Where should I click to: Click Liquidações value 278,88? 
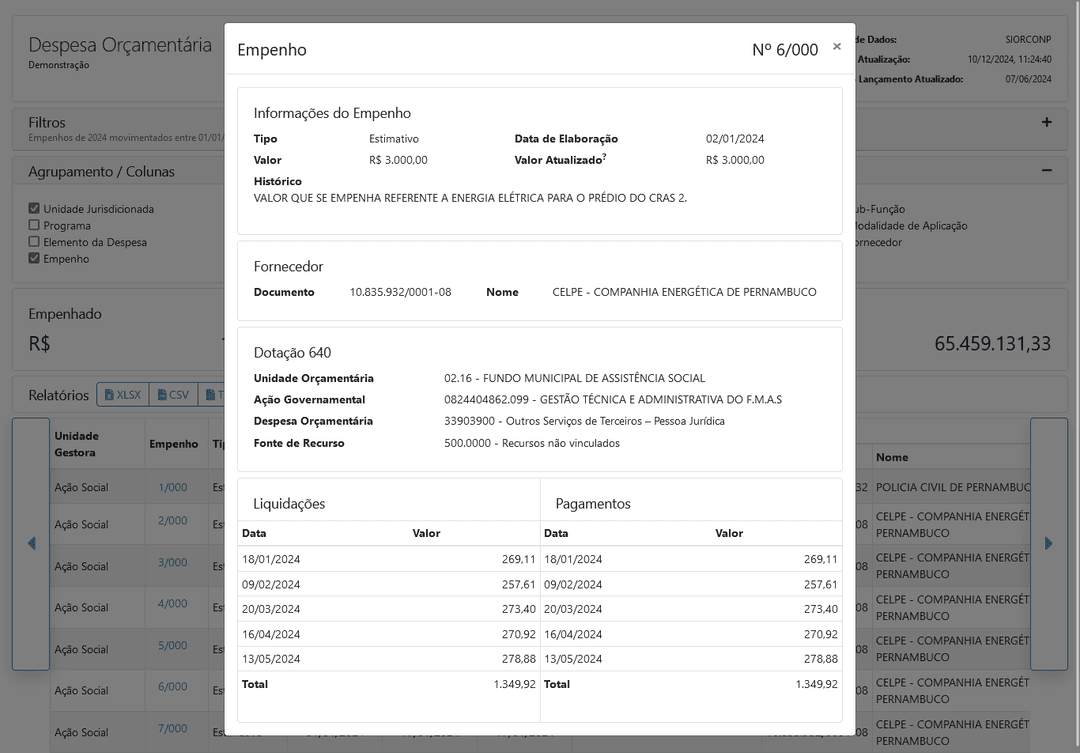coord(519,659)
